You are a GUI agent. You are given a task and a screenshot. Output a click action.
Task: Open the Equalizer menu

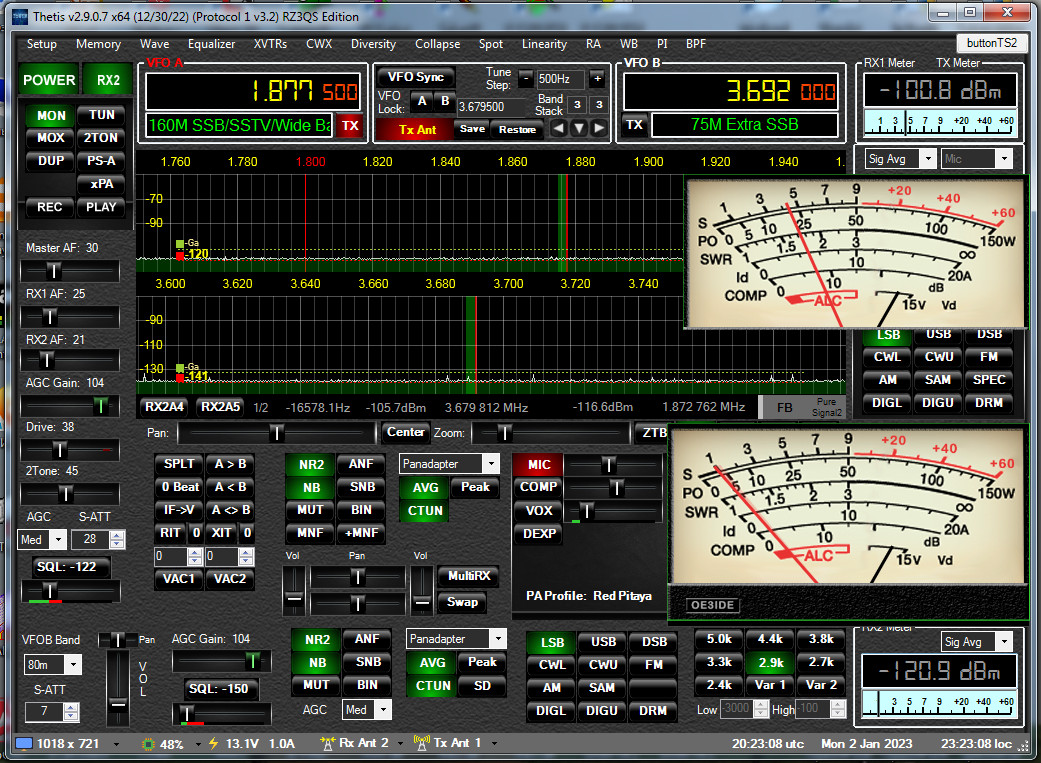pyautogui.click(x=211, y=44)
